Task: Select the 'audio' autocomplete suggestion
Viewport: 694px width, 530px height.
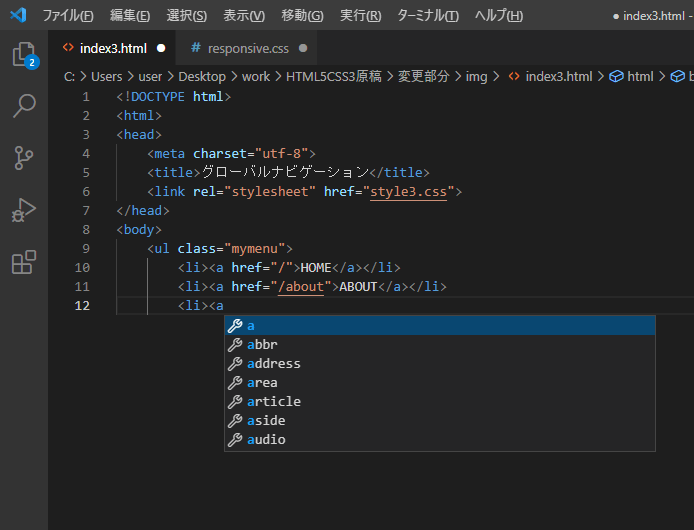Action: (440, 440)
